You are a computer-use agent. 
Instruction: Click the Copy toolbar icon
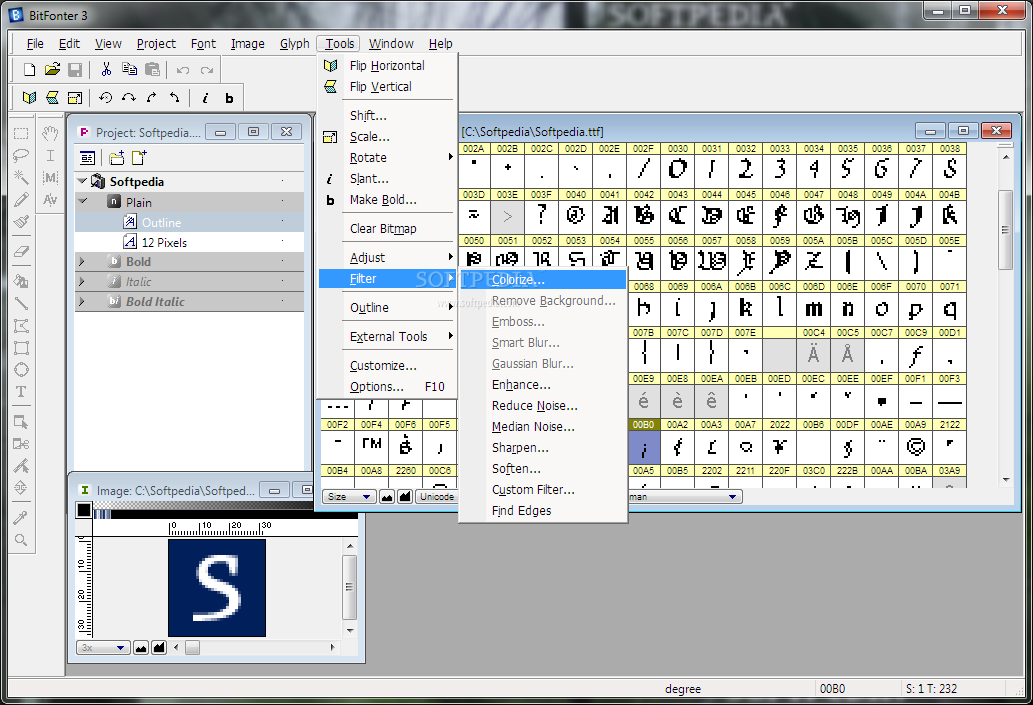tap(129, 69)
